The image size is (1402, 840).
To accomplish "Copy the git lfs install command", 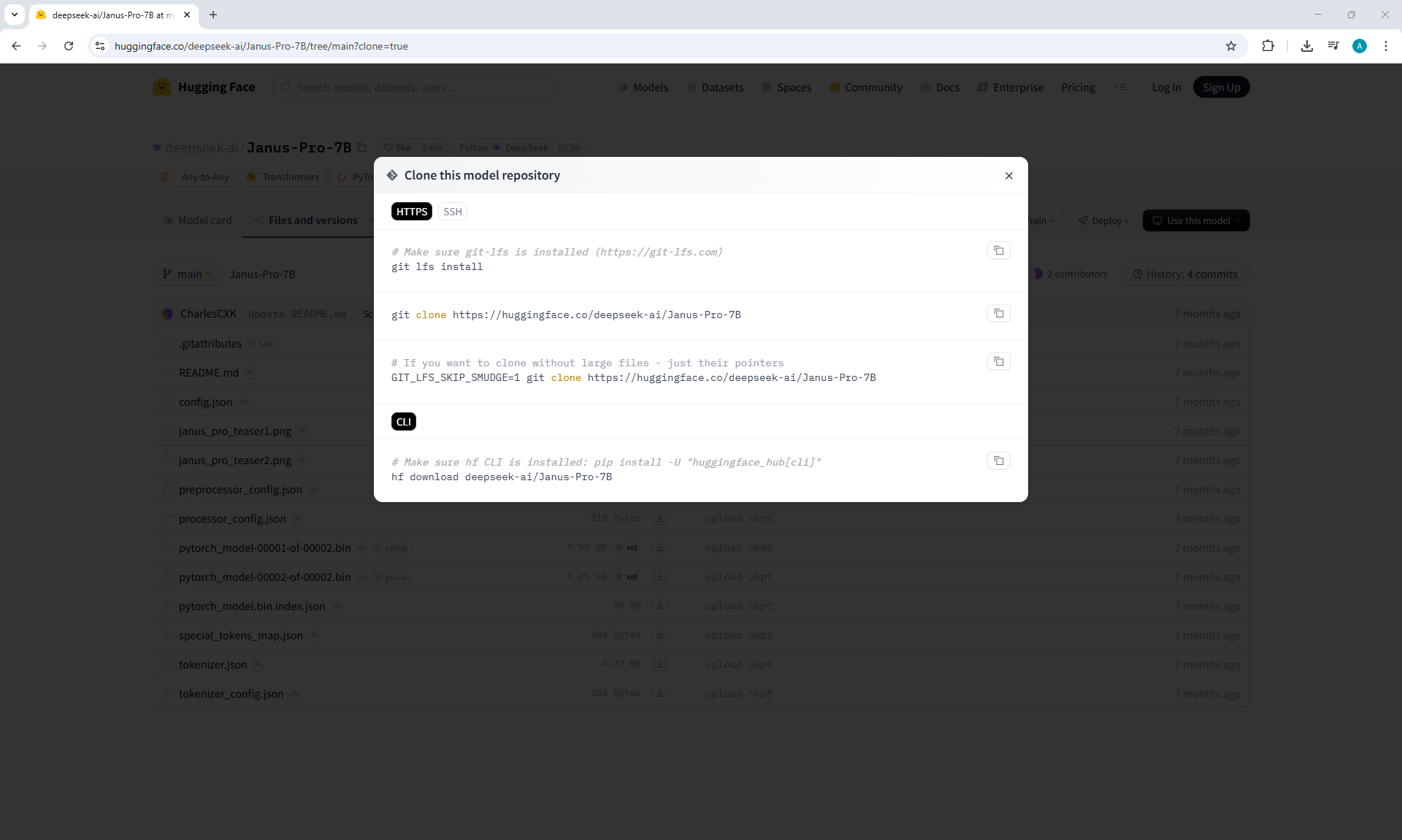I will [x=998, y=251].
